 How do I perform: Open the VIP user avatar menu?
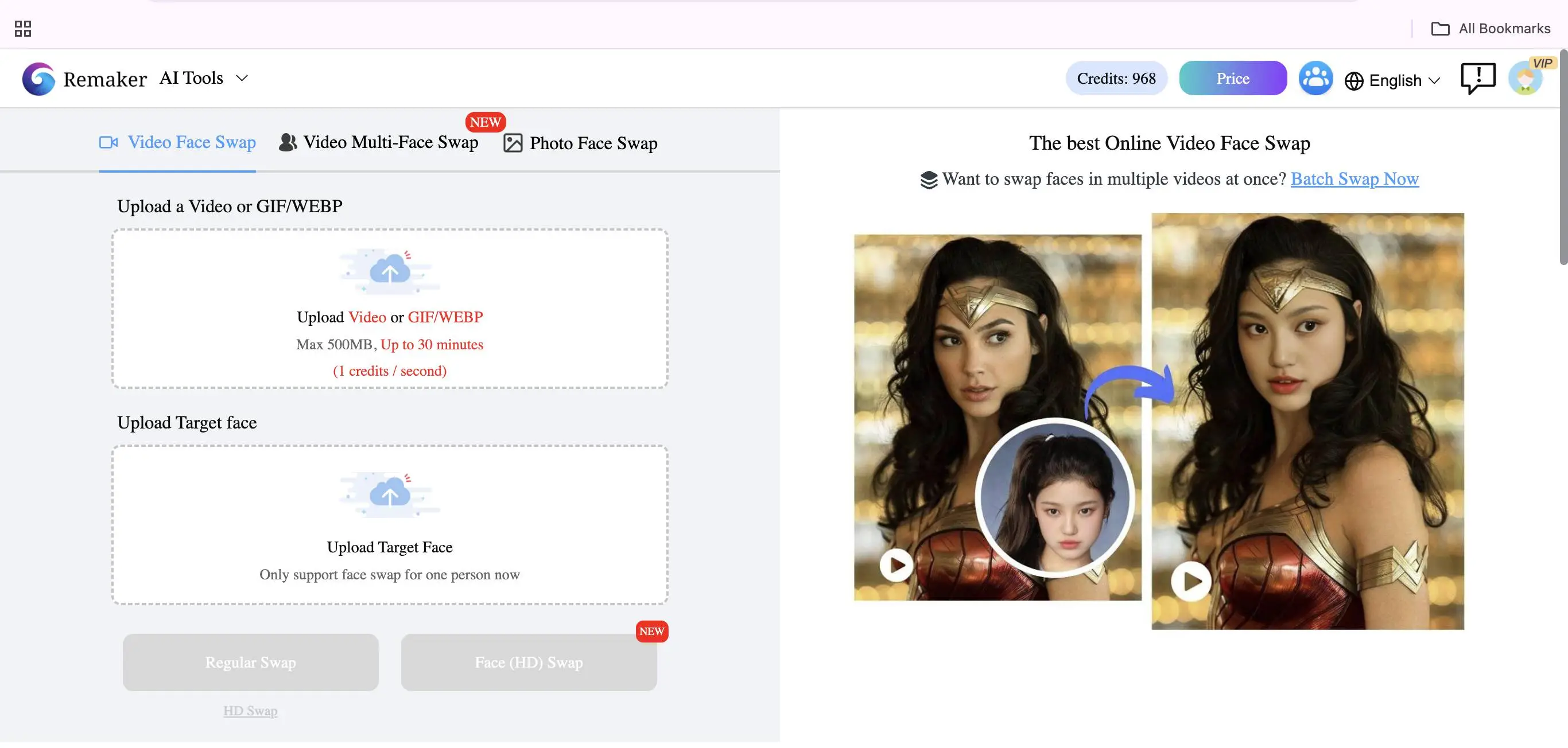1525,80
